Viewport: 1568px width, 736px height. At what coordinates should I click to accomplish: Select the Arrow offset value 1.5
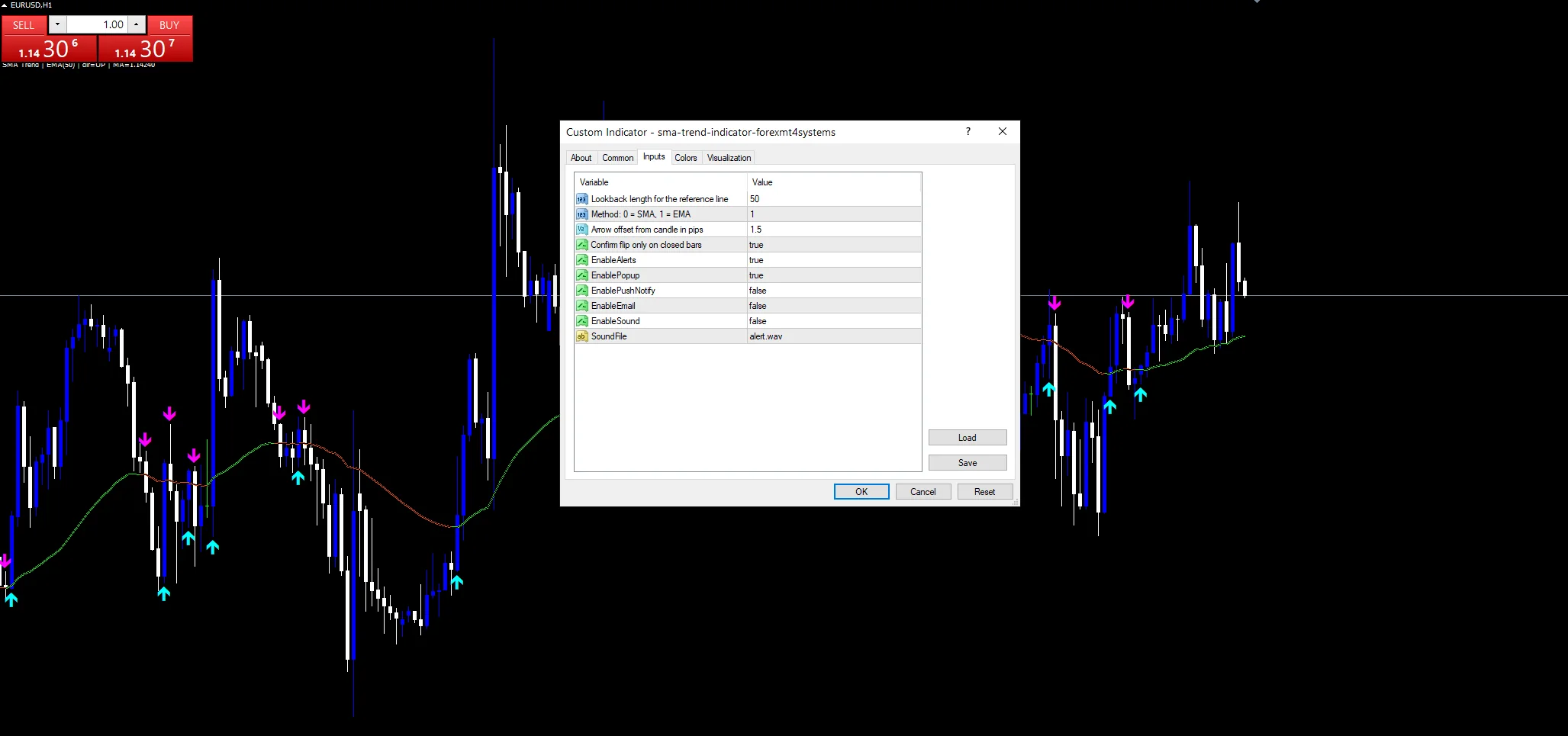[x=834, y=230]
